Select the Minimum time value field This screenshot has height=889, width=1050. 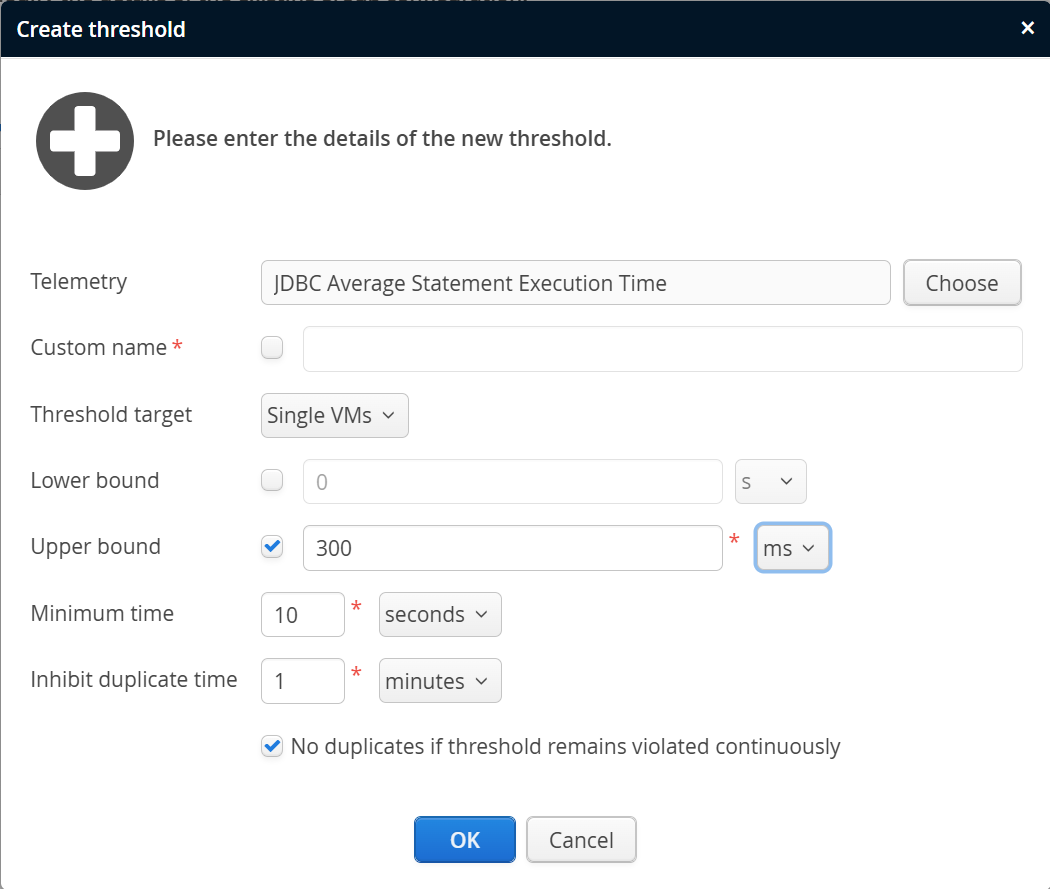click(302, 614)
